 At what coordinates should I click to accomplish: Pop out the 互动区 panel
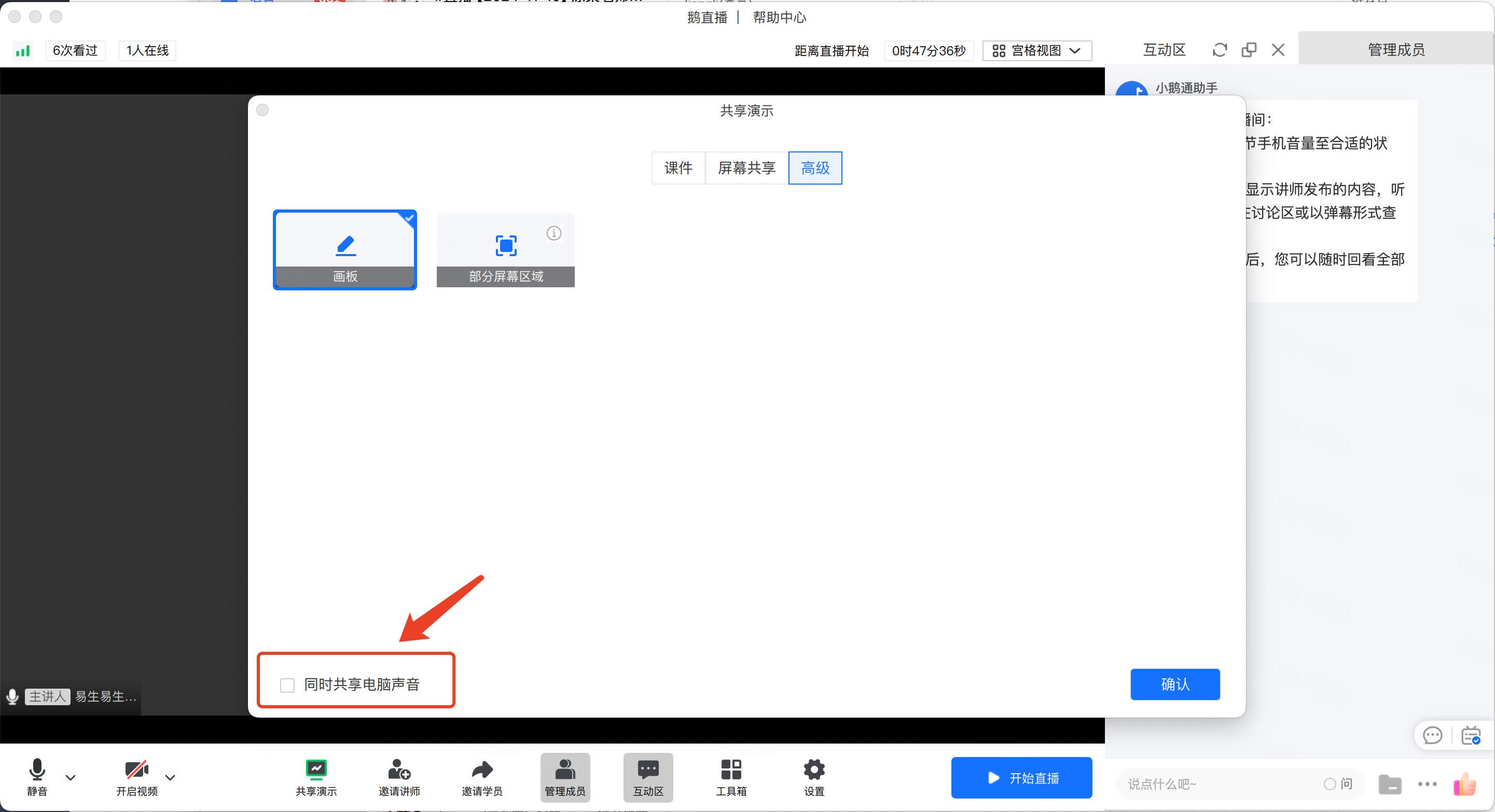pyautogui.click(x=1249, y=50)
